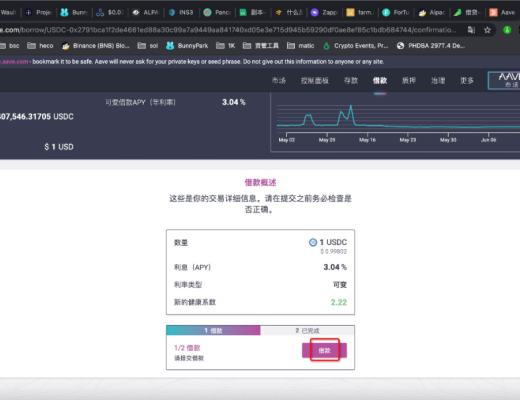Viewport: 520px width, 400px height.
Task: Open 控制面板 (Dashboard) nav item
Action: (315, 81)
